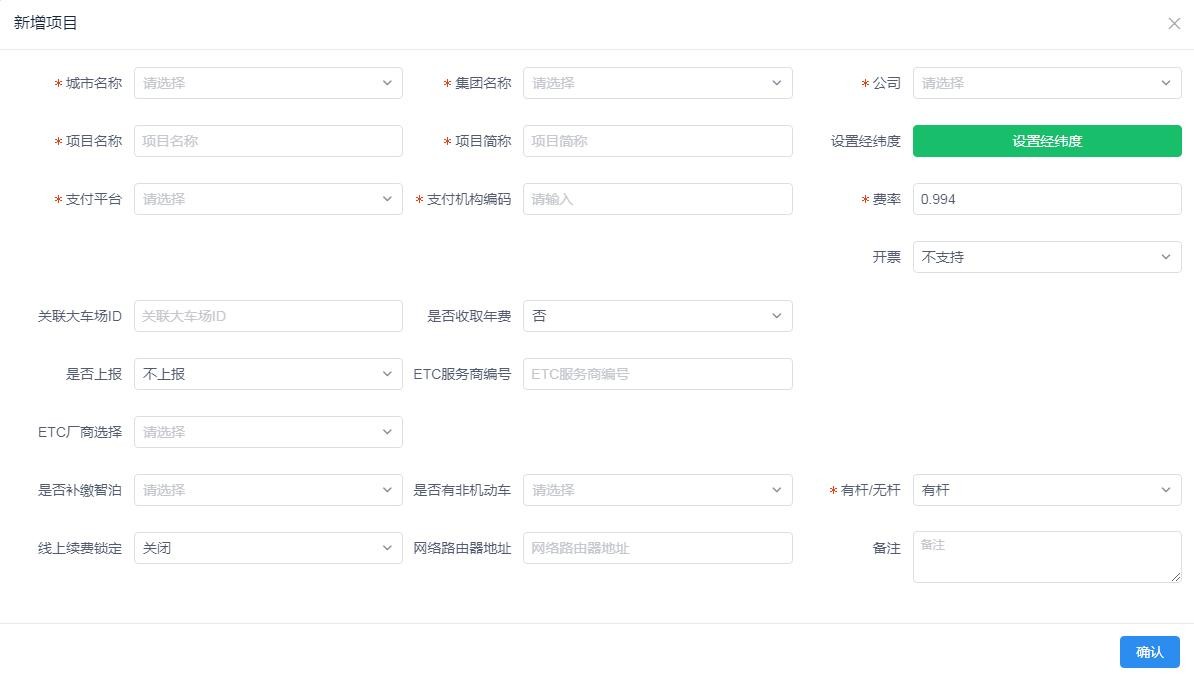Open the 开票 dropdown showing 不支持
The width and height of the screenshot is (1194, 679).
(1047, 257)
